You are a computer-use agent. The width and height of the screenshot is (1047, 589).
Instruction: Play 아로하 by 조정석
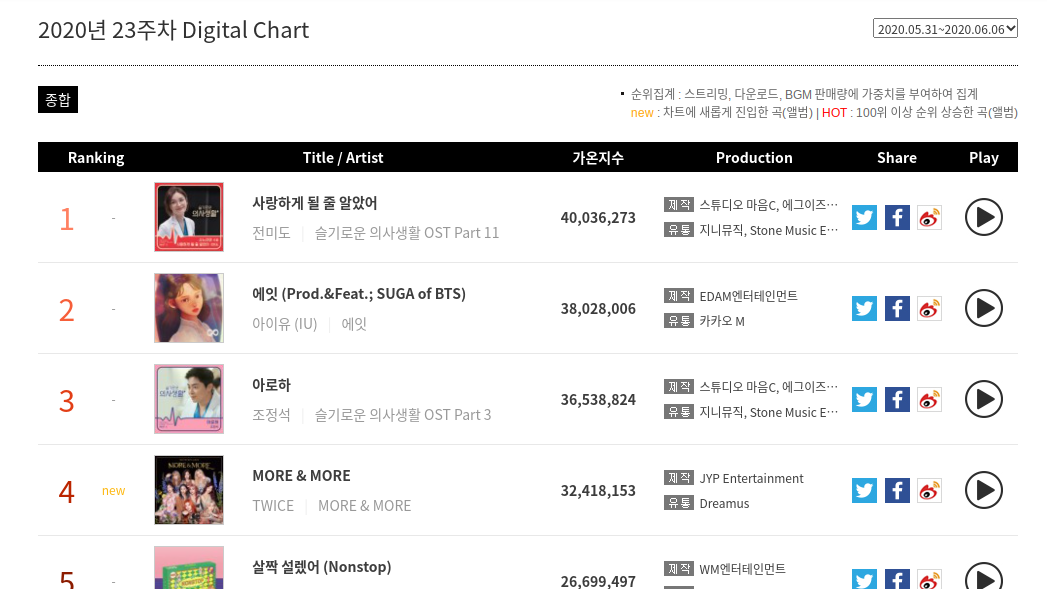coord(984,399)
